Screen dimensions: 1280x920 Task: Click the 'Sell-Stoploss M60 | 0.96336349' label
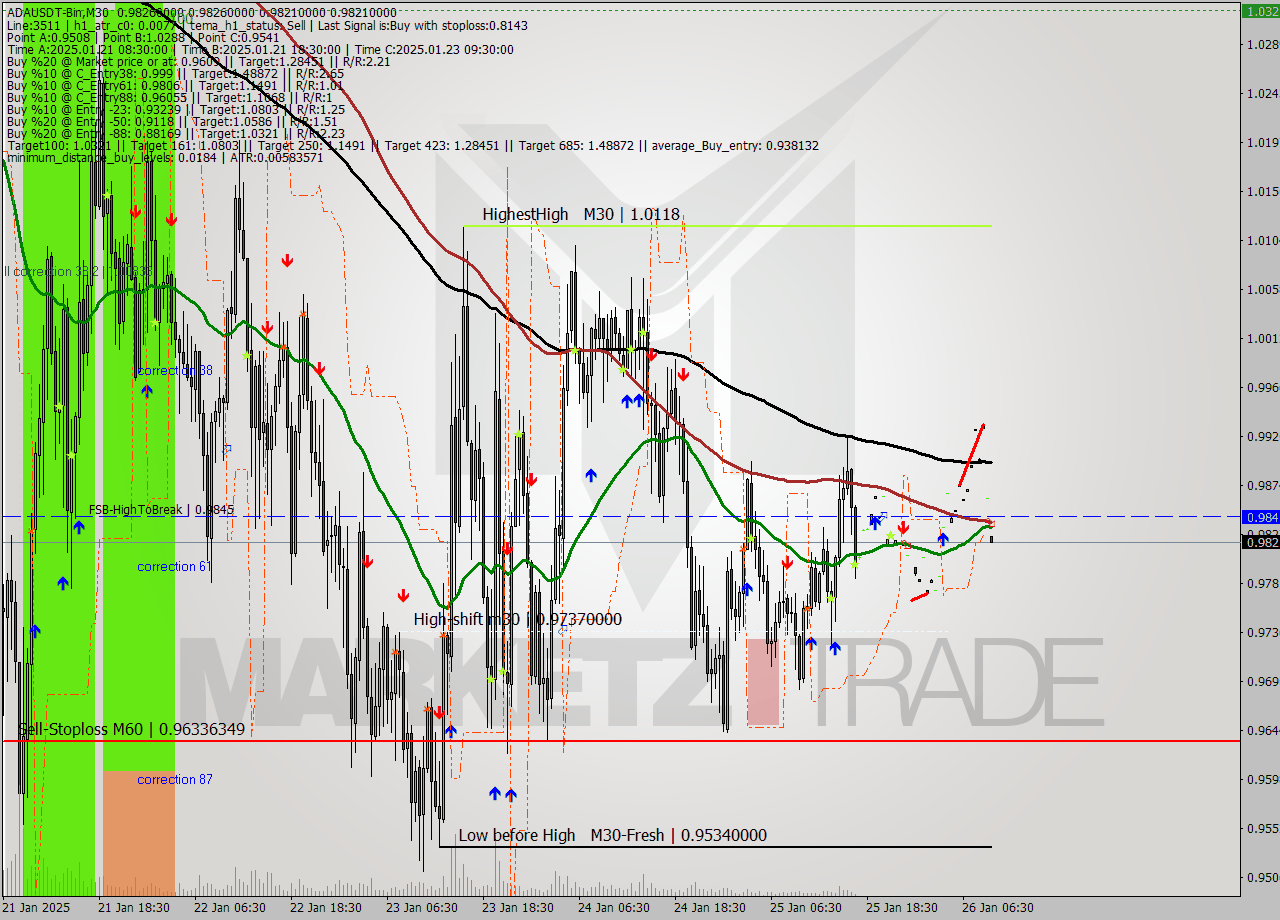pyautogui.click(x=132, y=729)
